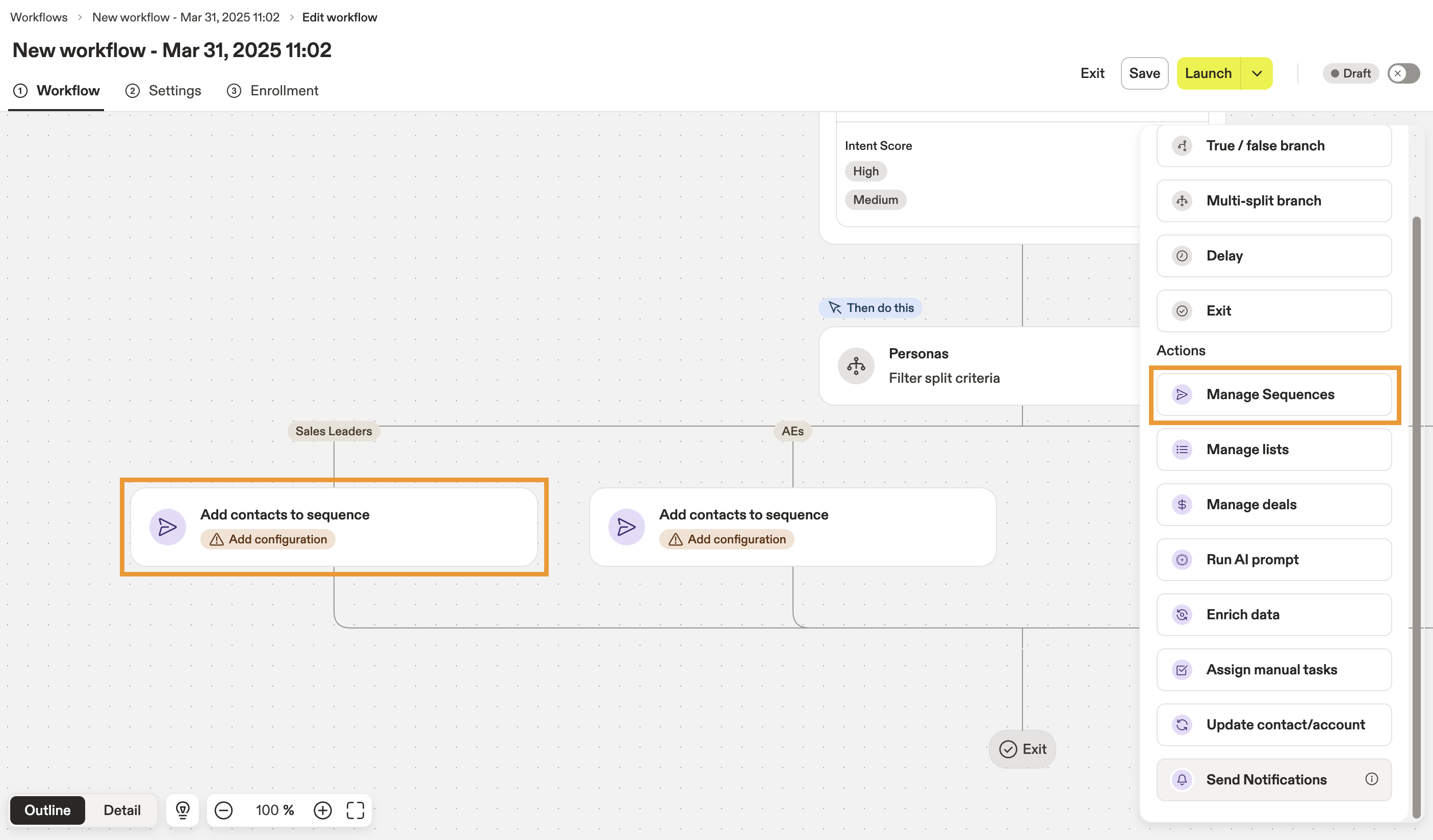Switch canvas to Outline view
This screenshot has width=1433, height=840.
pos(47,810)
